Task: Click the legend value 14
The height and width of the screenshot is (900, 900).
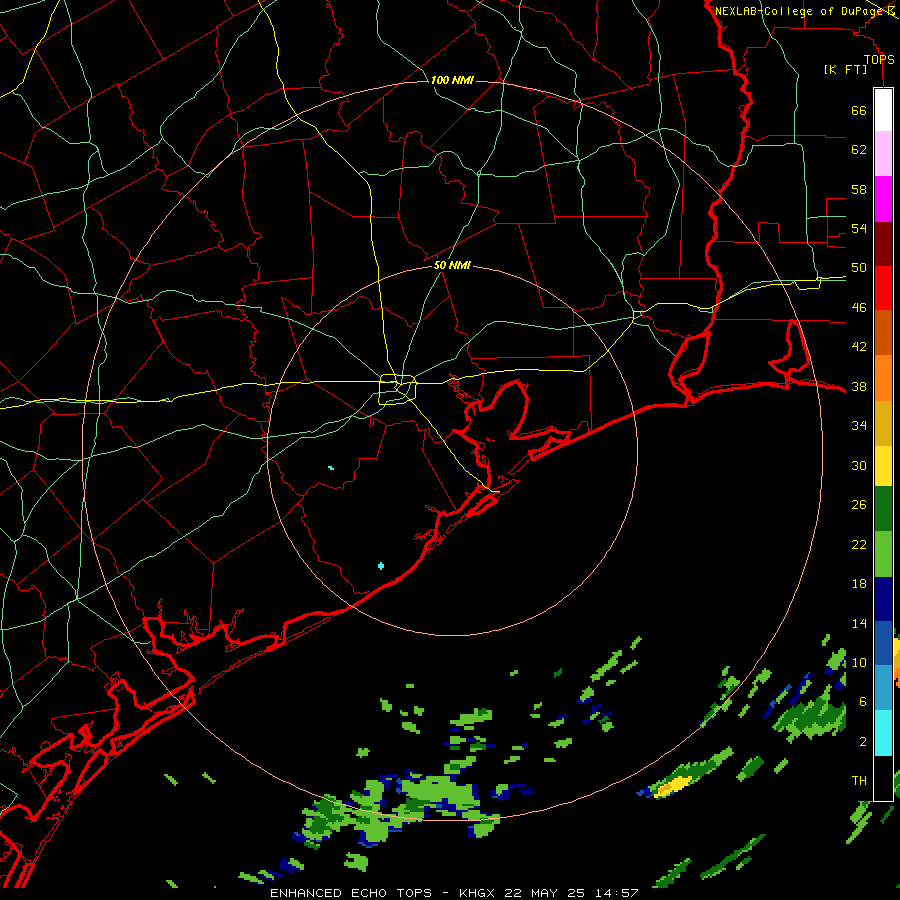Action: pyautogui.click(x=859, y=623)
